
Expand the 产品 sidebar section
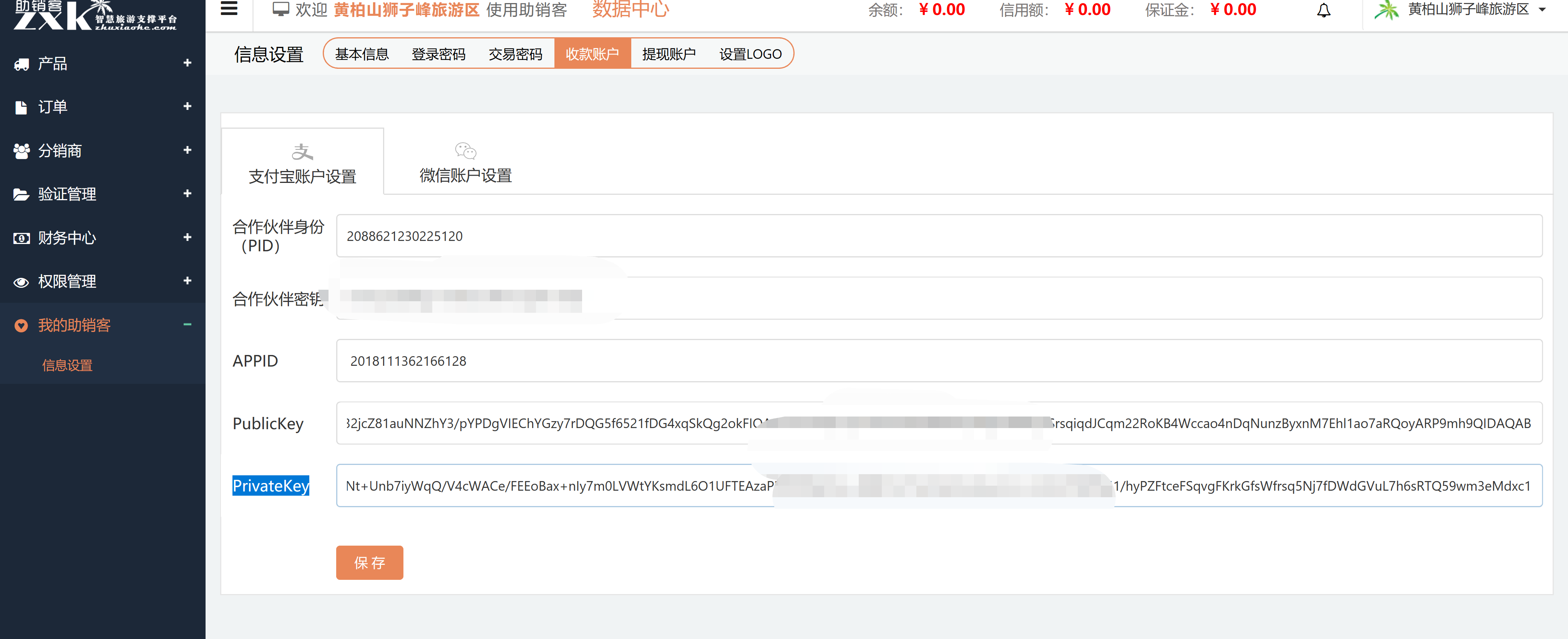pyautogui.click(x=187, y=63)
